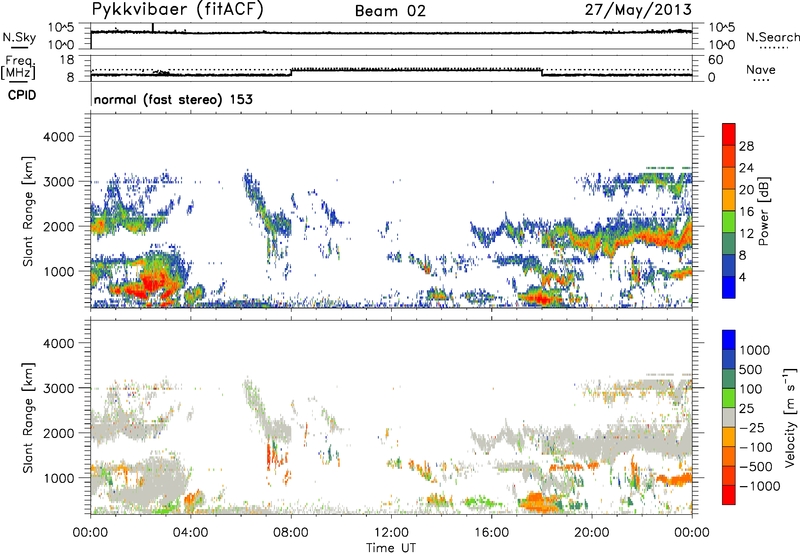800x554 pixels.
Task: Click the "Nave" legend label
Action: [x=761, y=69]
